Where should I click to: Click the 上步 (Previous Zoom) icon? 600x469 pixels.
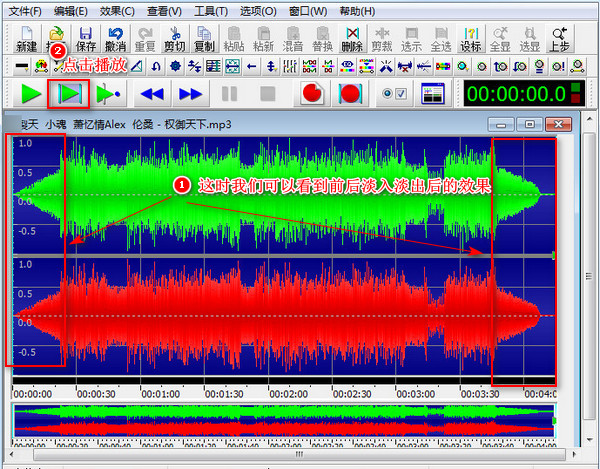click(x=559, y=39)
